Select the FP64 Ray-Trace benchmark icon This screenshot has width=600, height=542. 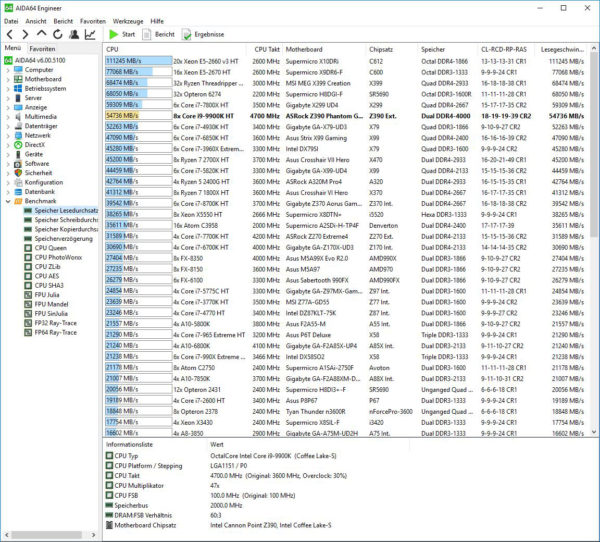(28, 333)
